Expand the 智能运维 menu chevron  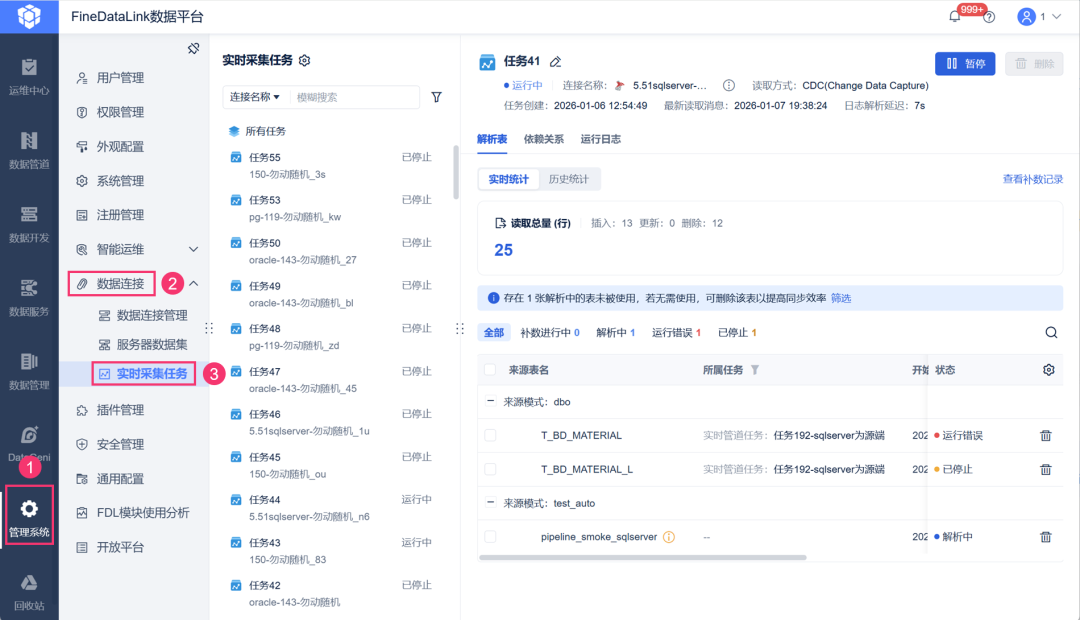pos(194,249)
